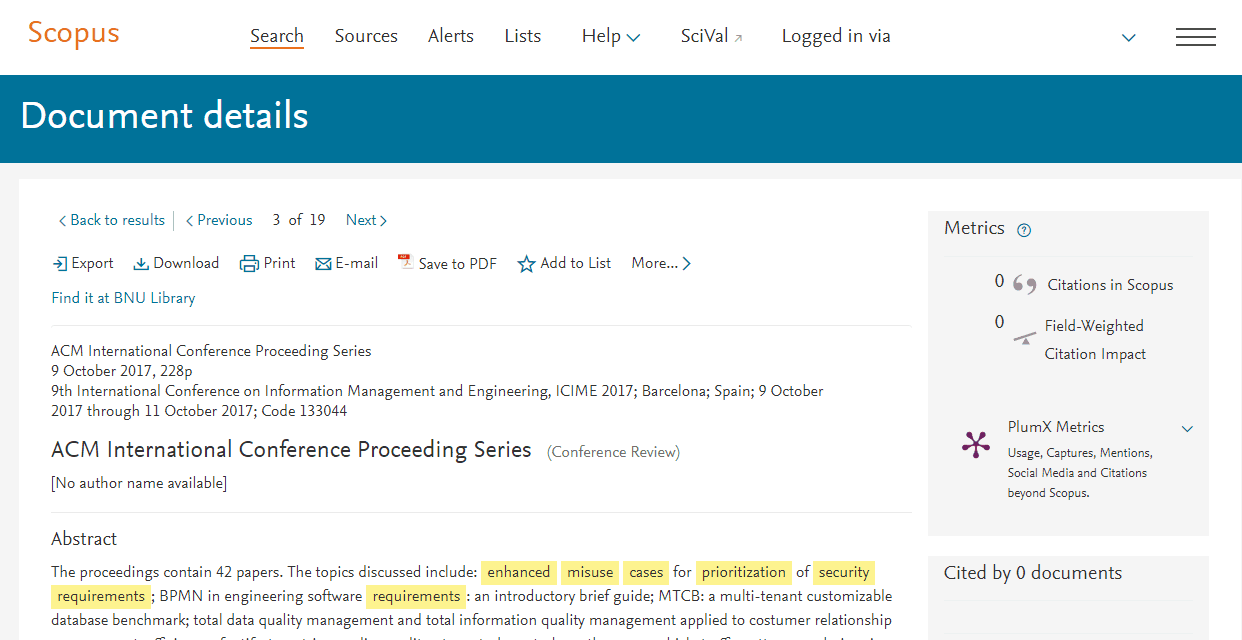The height and width of the screenshot is (640, 1242).
Task: Go to the Previous document
Action: coord(219,220)
